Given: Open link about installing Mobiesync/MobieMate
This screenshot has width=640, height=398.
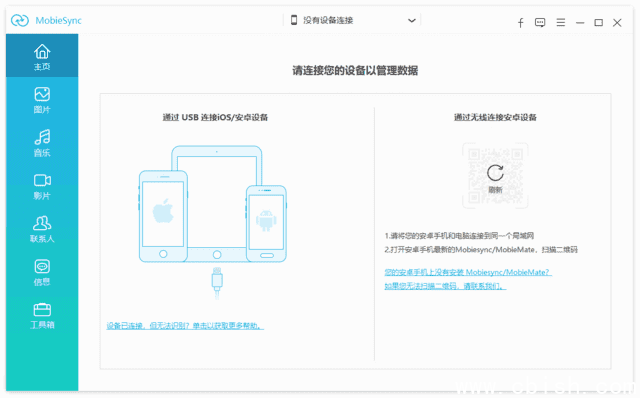Looking at the screenshot, I should point(468,272).
